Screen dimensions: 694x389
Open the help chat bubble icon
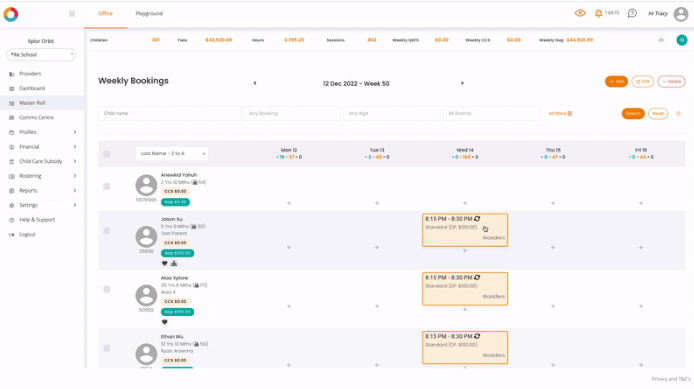tap(632, 13)
